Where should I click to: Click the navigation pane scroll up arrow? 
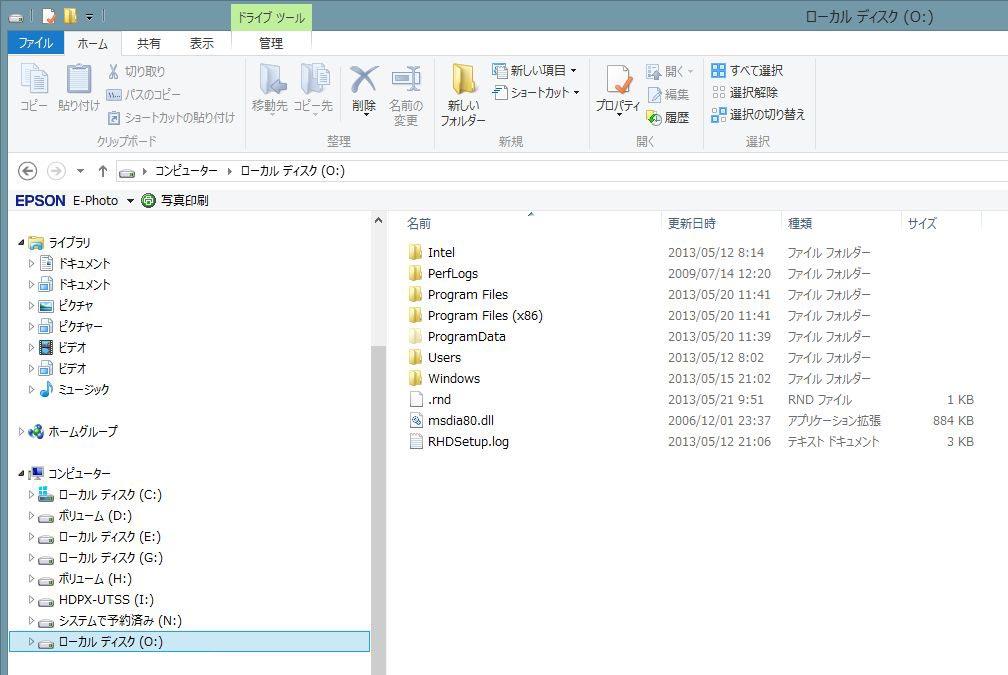click(379, 221)
